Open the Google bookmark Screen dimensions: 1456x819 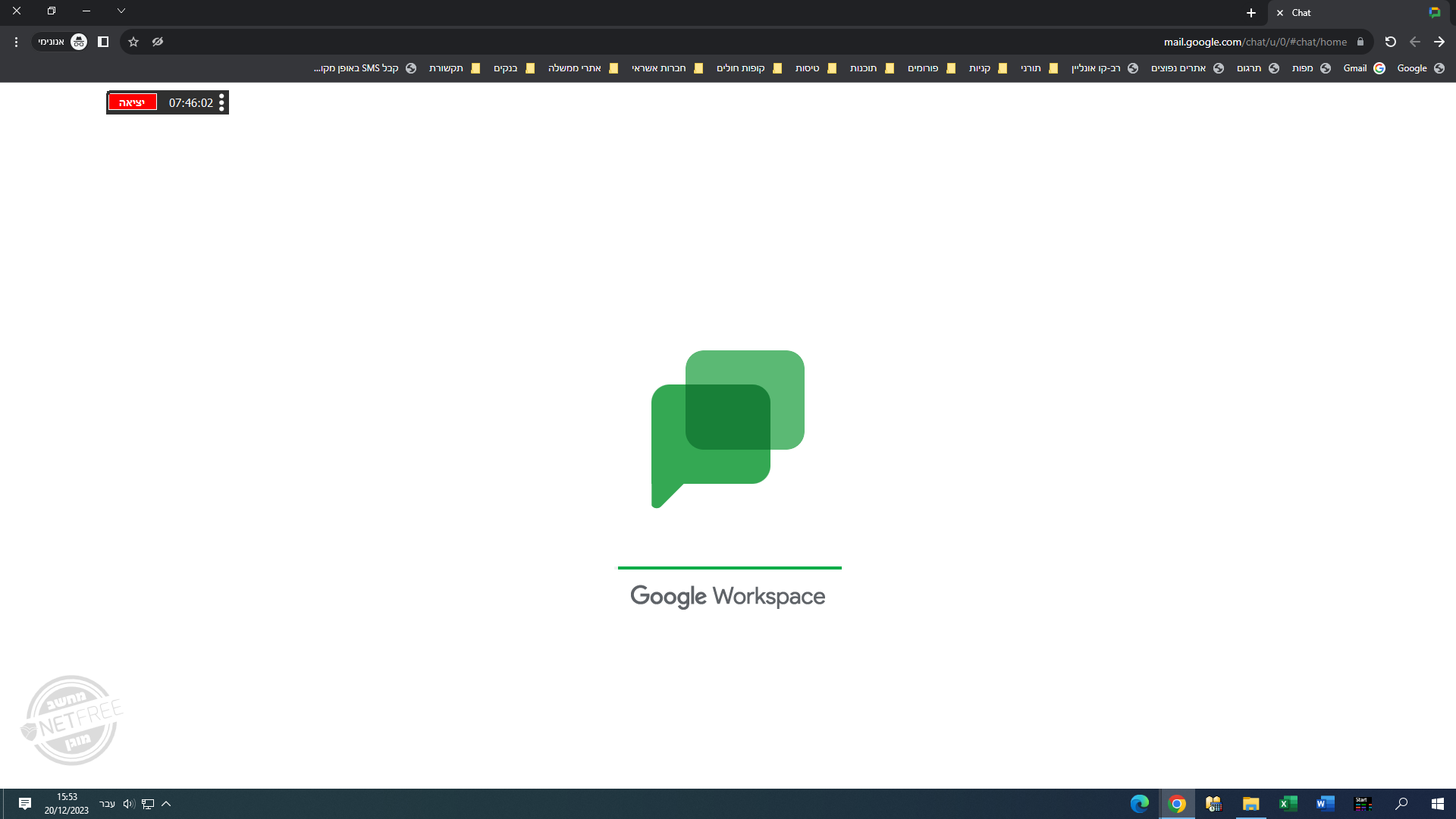coord(1421,68)
